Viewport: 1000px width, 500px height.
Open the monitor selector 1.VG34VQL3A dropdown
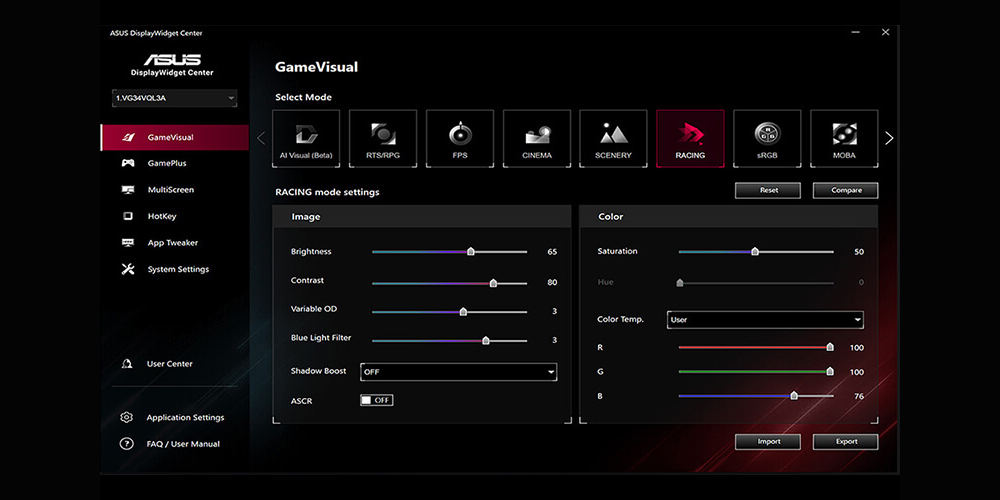pos(175,98)
